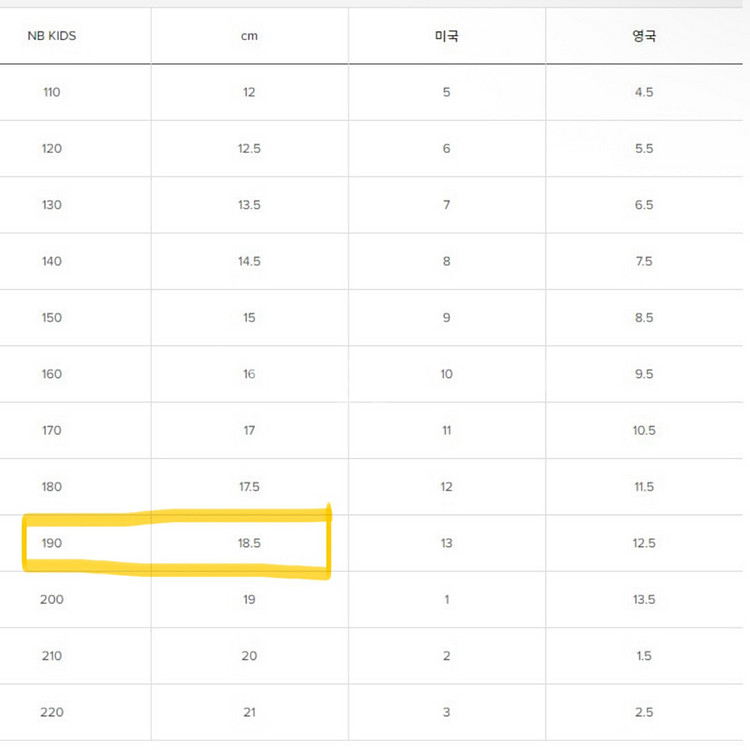Click US size 10 in 미국 column

click(x=446, y=374)
